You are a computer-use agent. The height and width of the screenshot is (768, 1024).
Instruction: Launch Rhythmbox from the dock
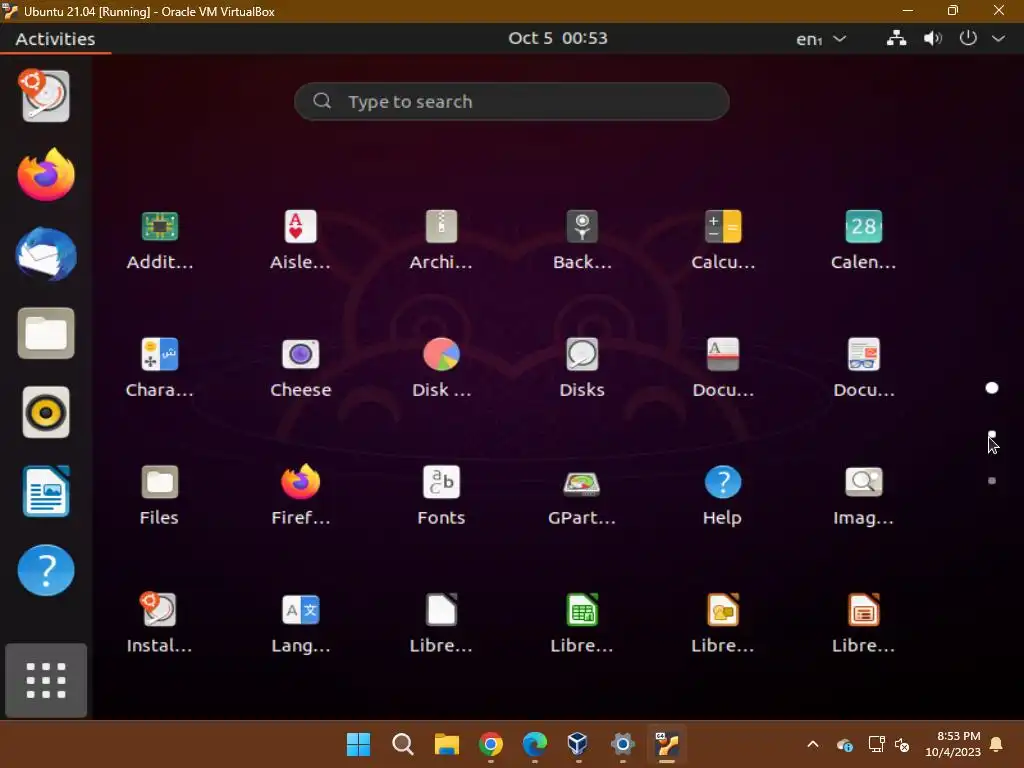coord(46,412)
